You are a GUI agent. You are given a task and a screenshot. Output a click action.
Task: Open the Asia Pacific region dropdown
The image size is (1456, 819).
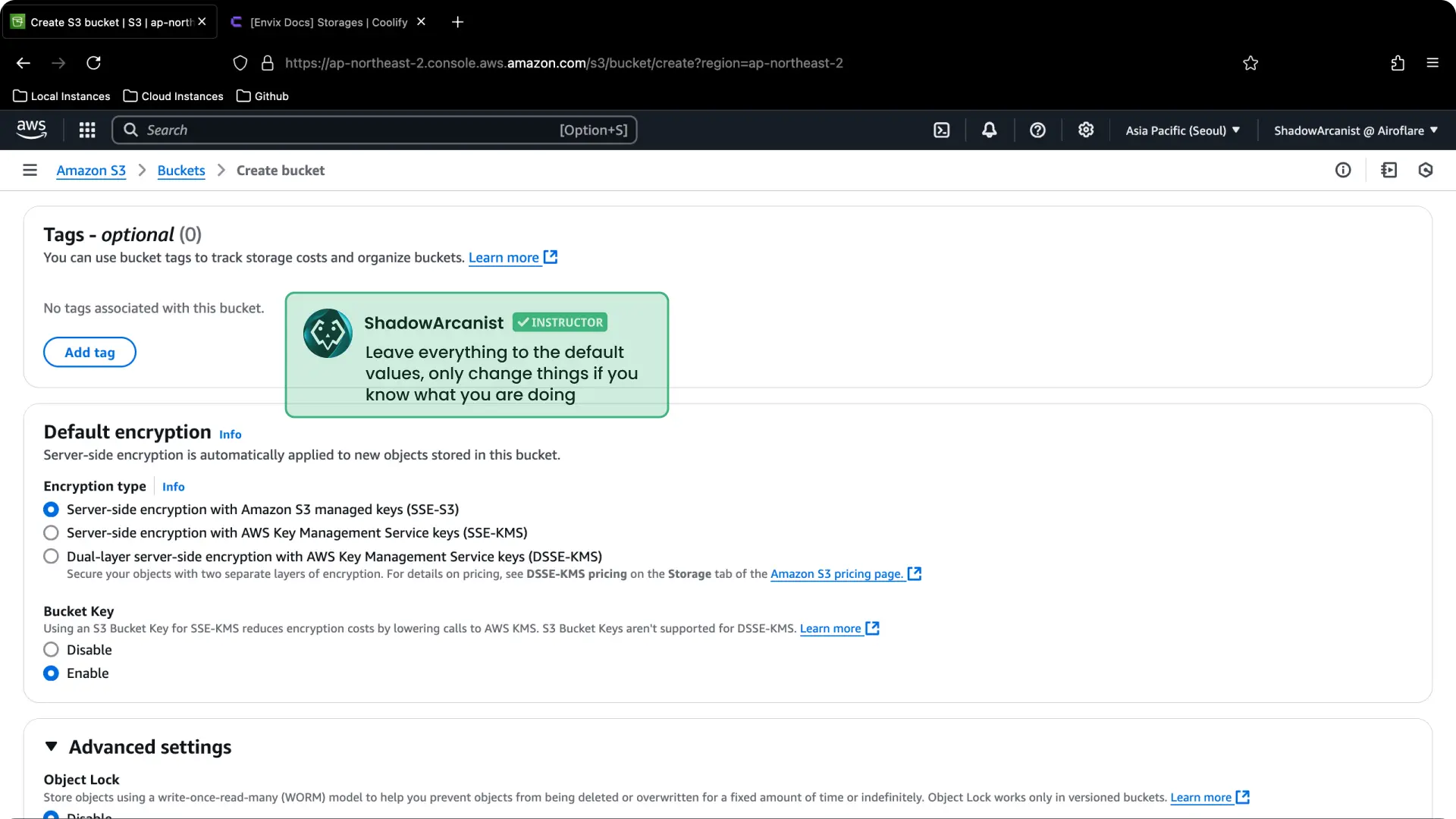pos(1182,130)
